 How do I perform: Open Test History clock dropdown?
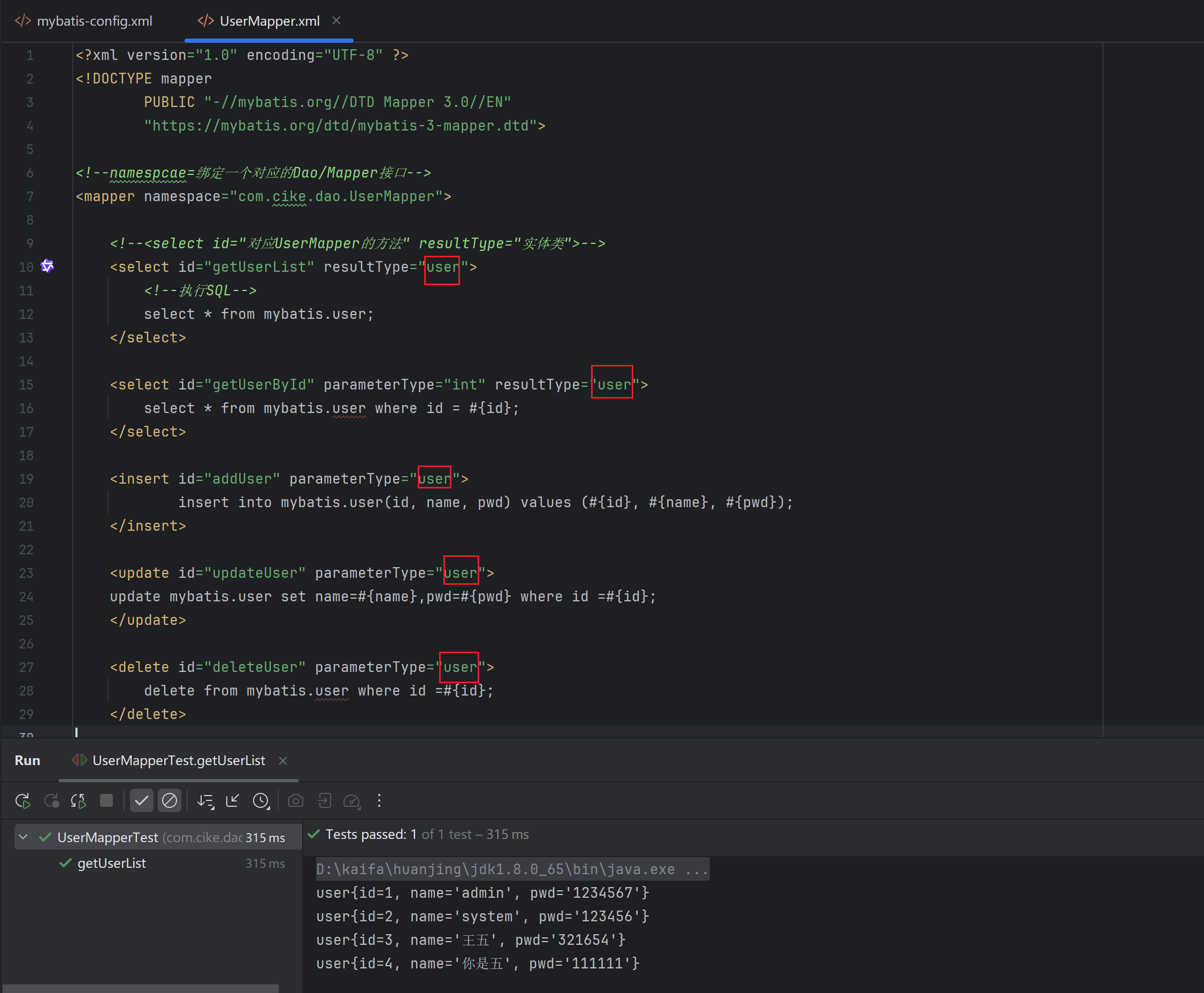[x=261, y=801]
